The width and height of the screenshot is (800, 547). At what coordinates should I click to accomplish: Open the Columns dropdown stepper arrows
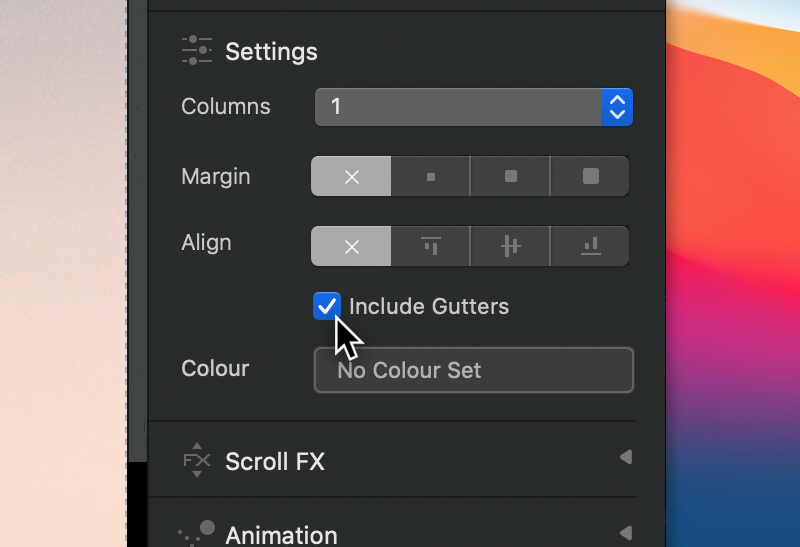(x=617, y=107)
